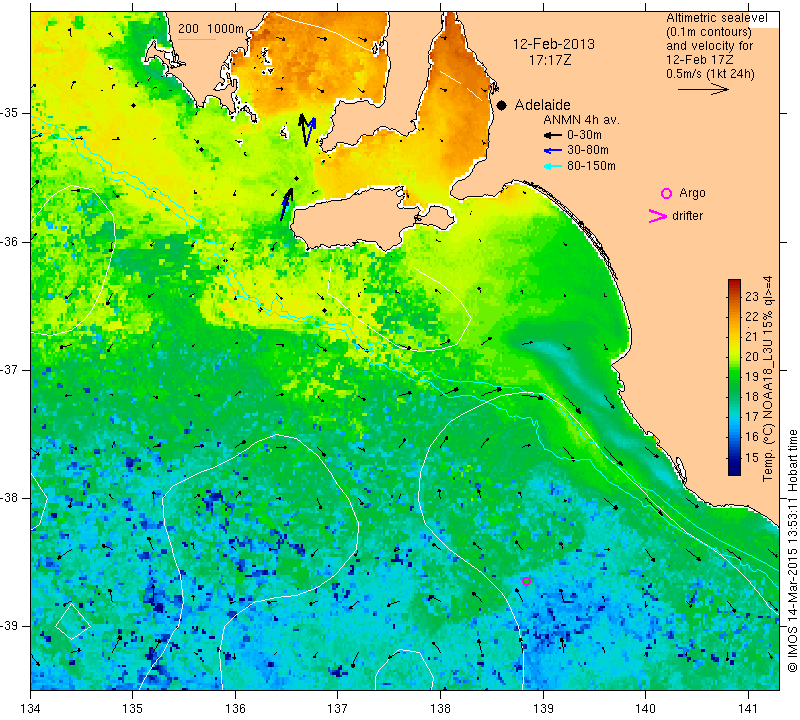Image resolution: width=800 pixels, height=720 pixels.
Task: Click the Temp NOAA18_L3U colorbar caption
Action: point(768,379)
